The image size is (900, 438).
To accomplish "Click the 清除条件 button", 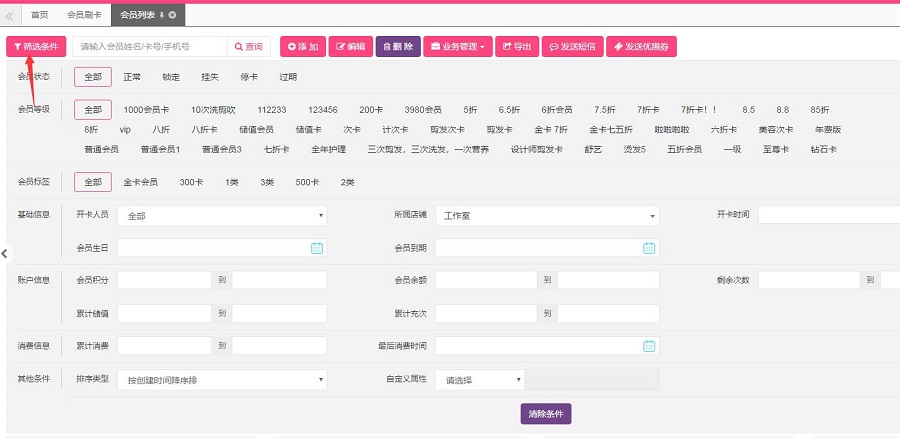I will 546,414.
